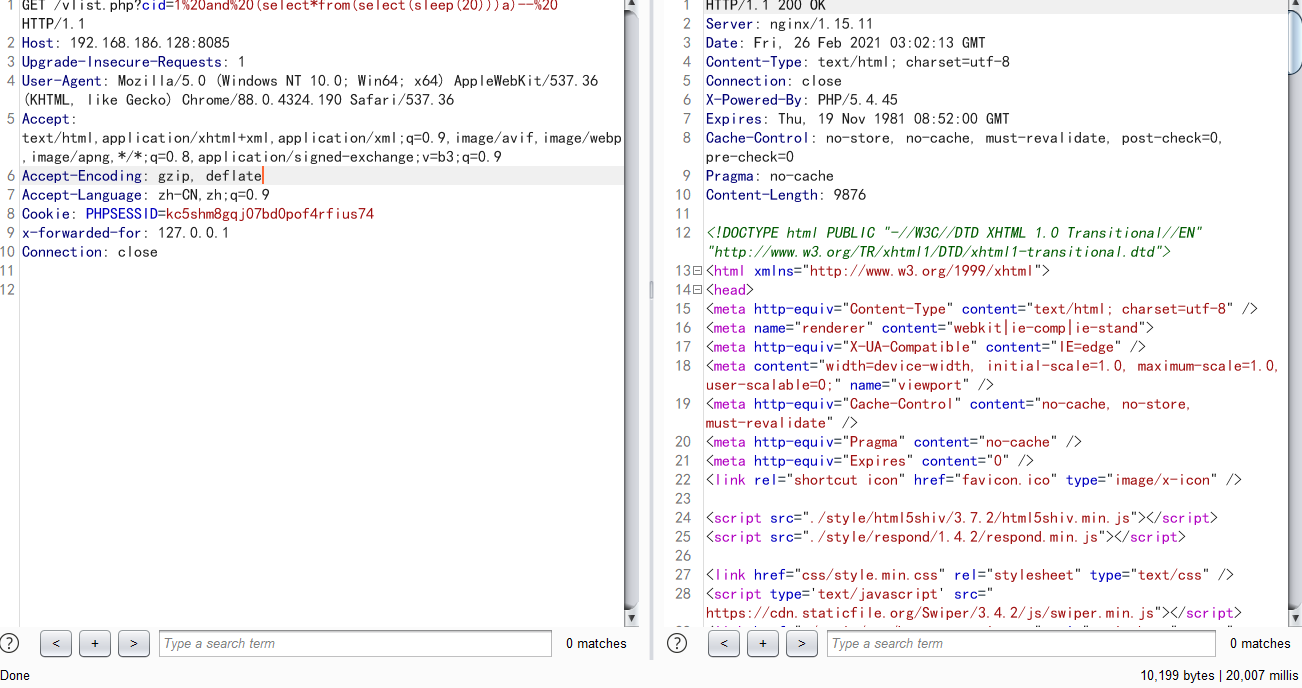Click the Date header Fri, 26 Feb 2021
Viewport: 1302px width, 688px height.
(x=846, y=43)
